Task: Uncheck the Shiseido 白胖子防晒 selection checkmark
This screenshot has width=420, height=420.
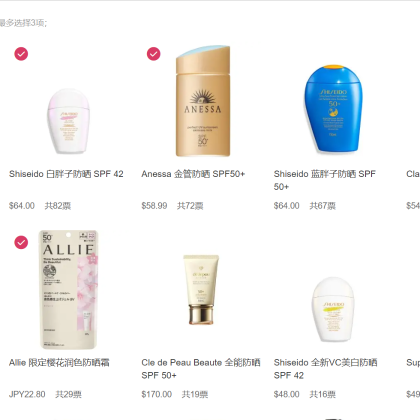Action: pyautogui.click(x=21, y=54)
